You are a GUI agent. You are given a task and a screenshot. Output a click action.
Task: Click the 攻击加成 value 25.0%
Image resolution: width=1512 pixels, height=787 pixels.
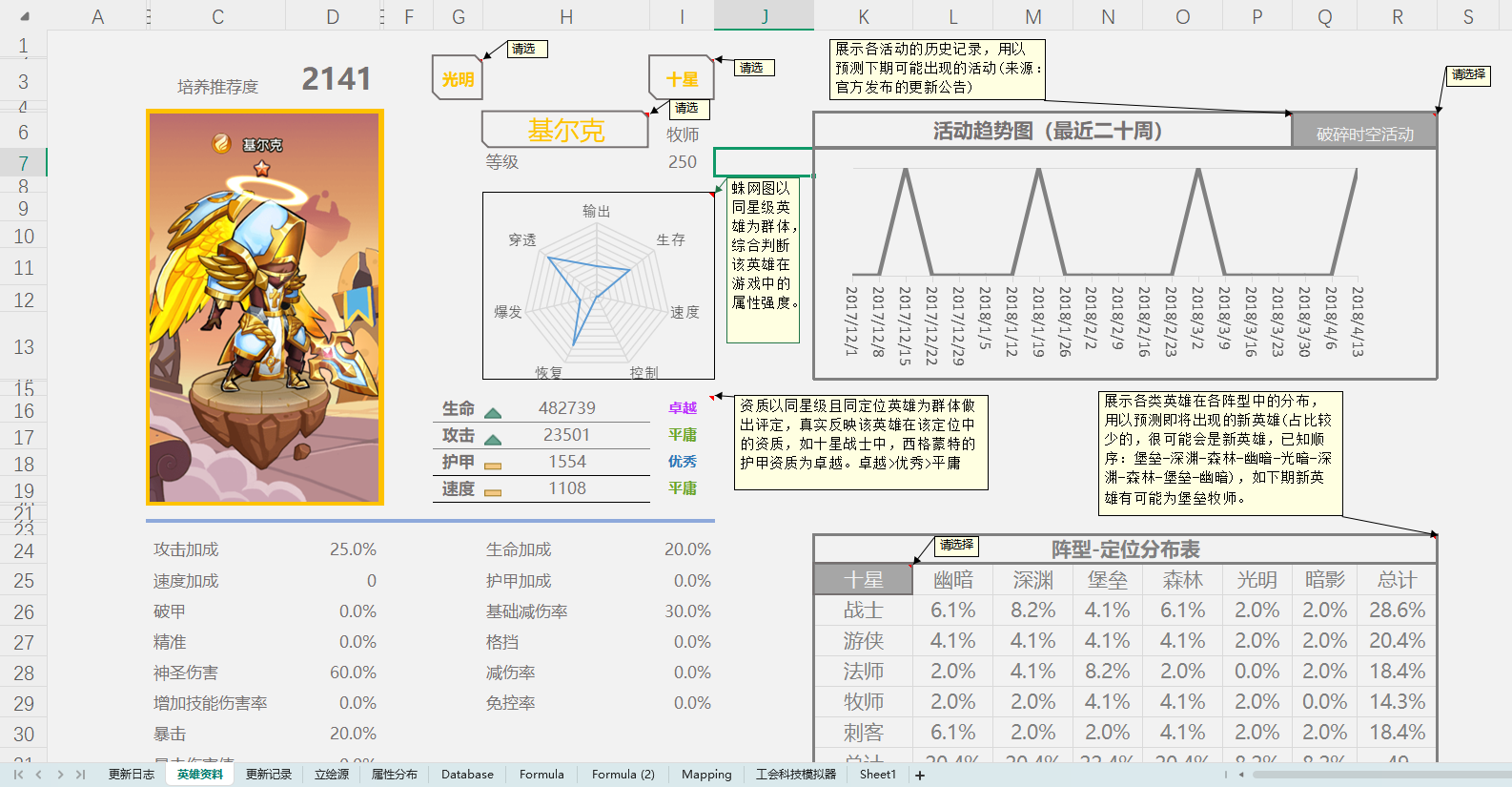(x=353, y=550)
